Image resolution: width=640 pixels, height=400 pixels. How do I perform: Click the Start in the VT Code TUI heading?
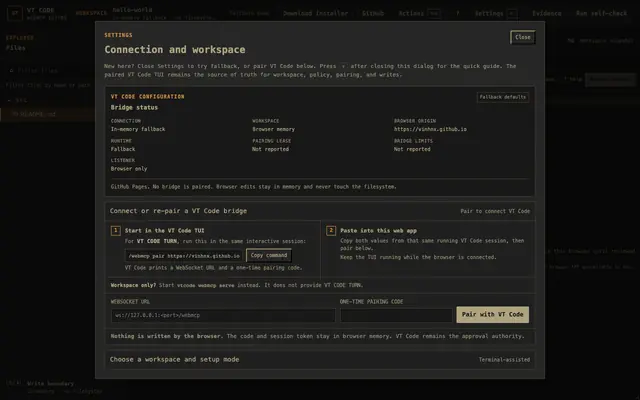[x=164, y=231]
